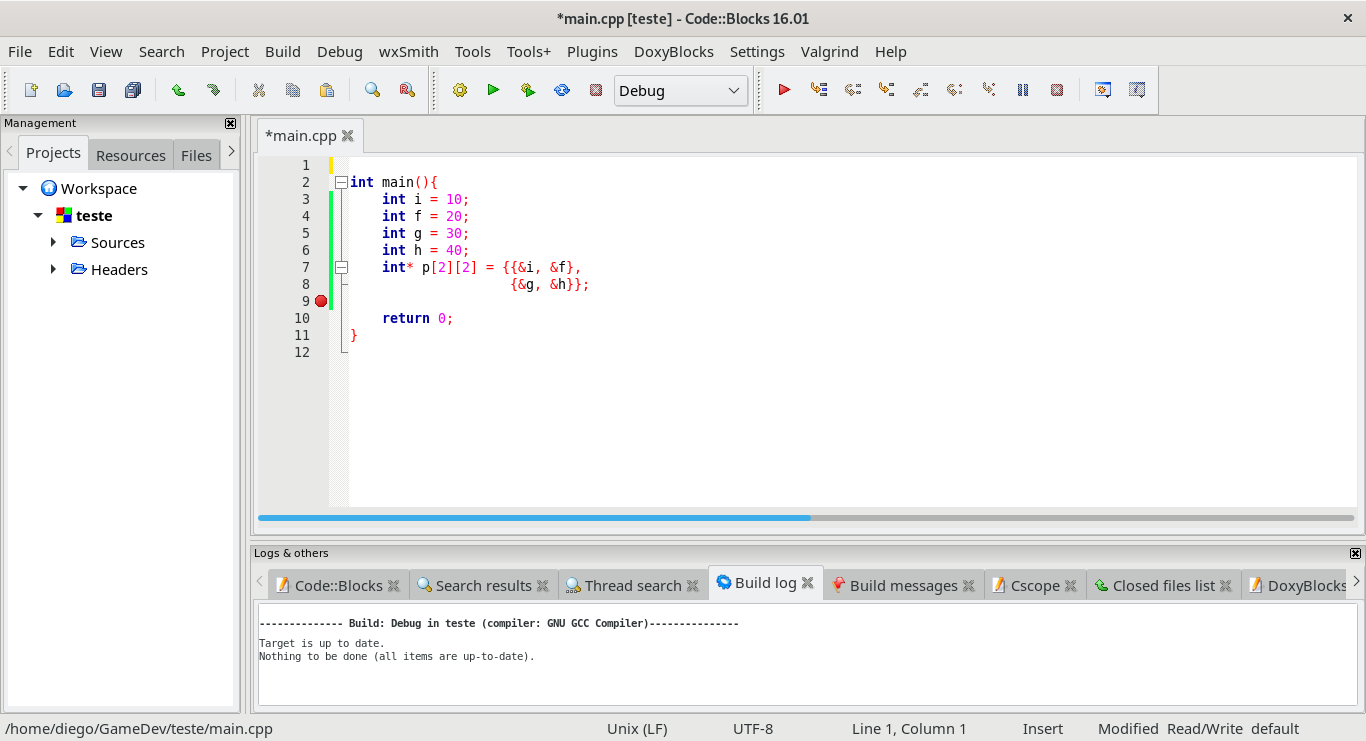
Task: Switch to the Thread search tab
Action: 632,586
